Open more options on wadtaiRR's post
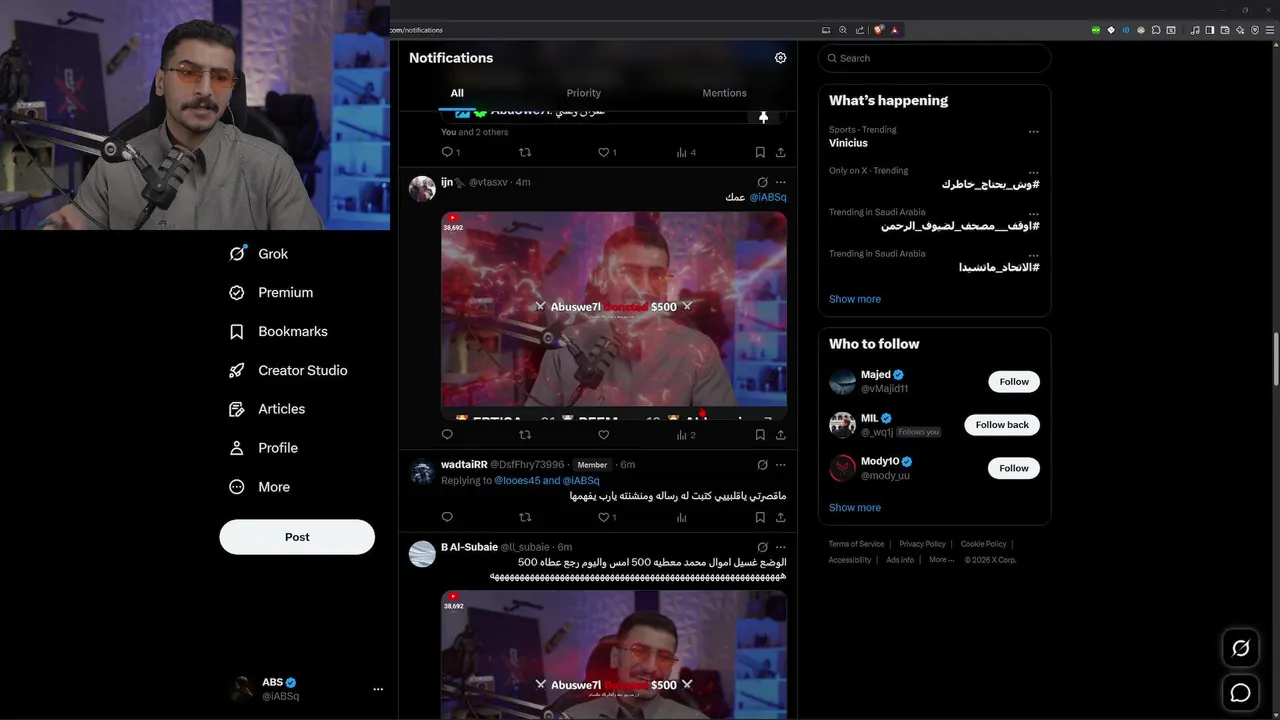Viewport: 1280px width, 720px height. tap(781, 465)
